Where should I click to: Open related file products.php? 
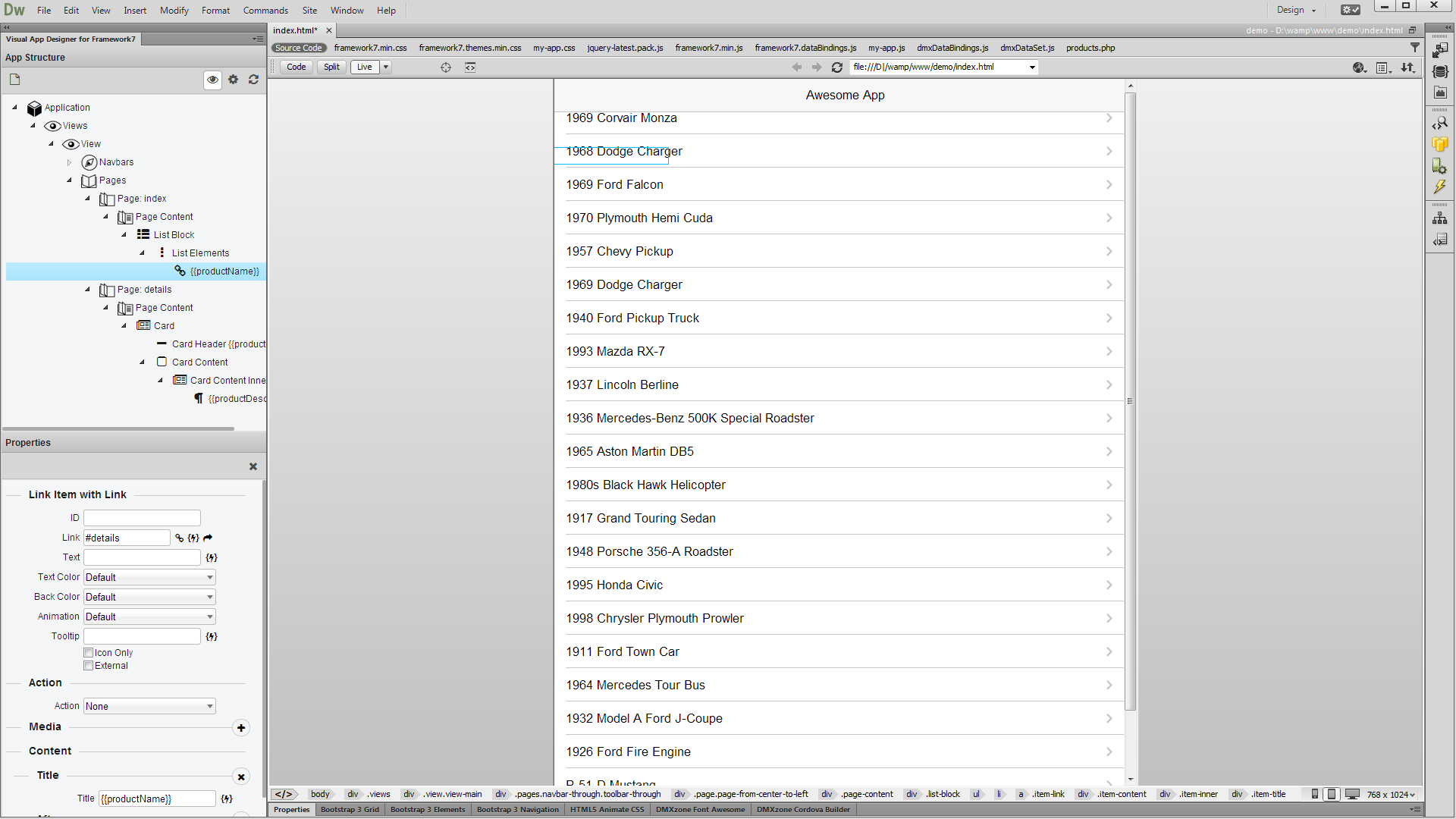click(1090, 48)
